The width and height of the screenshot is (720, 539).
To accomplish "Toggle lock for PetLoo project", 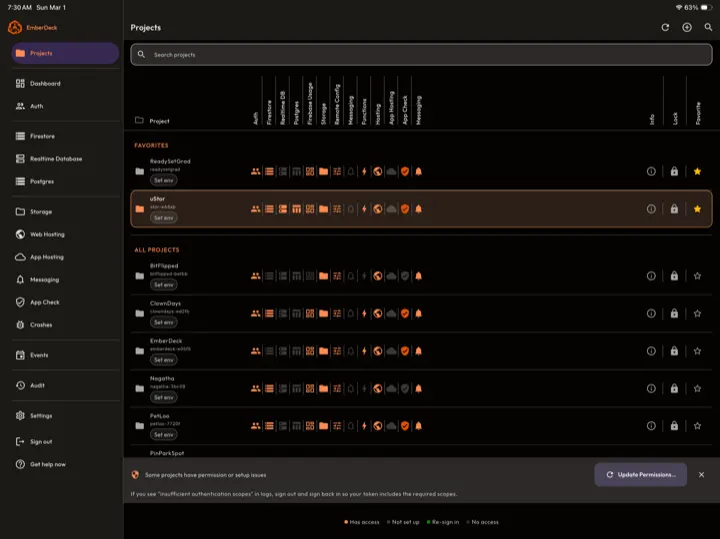I will [x=674, y=426].
